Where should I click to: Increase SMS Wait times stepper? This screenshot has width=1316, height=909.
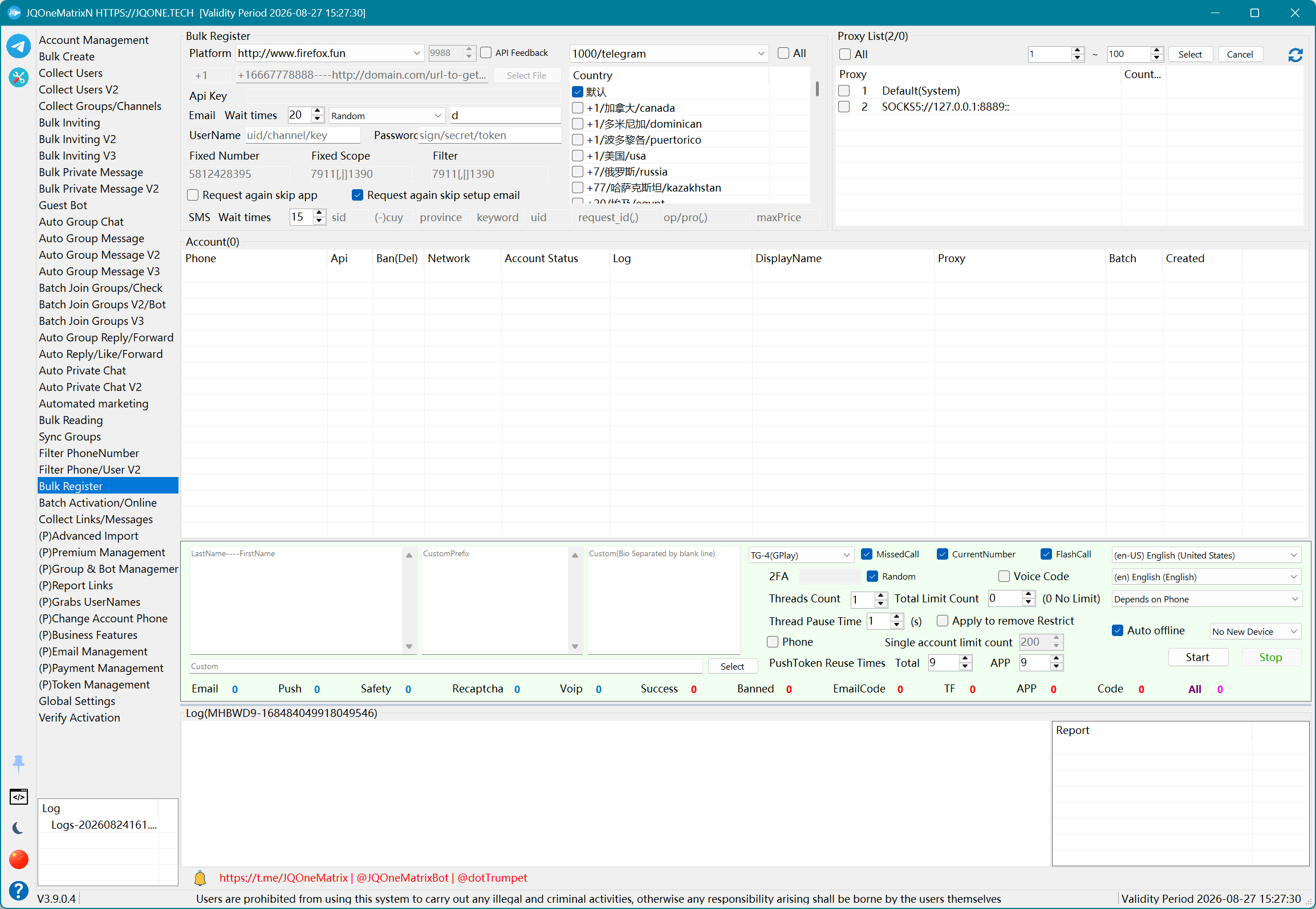[319, 214]
